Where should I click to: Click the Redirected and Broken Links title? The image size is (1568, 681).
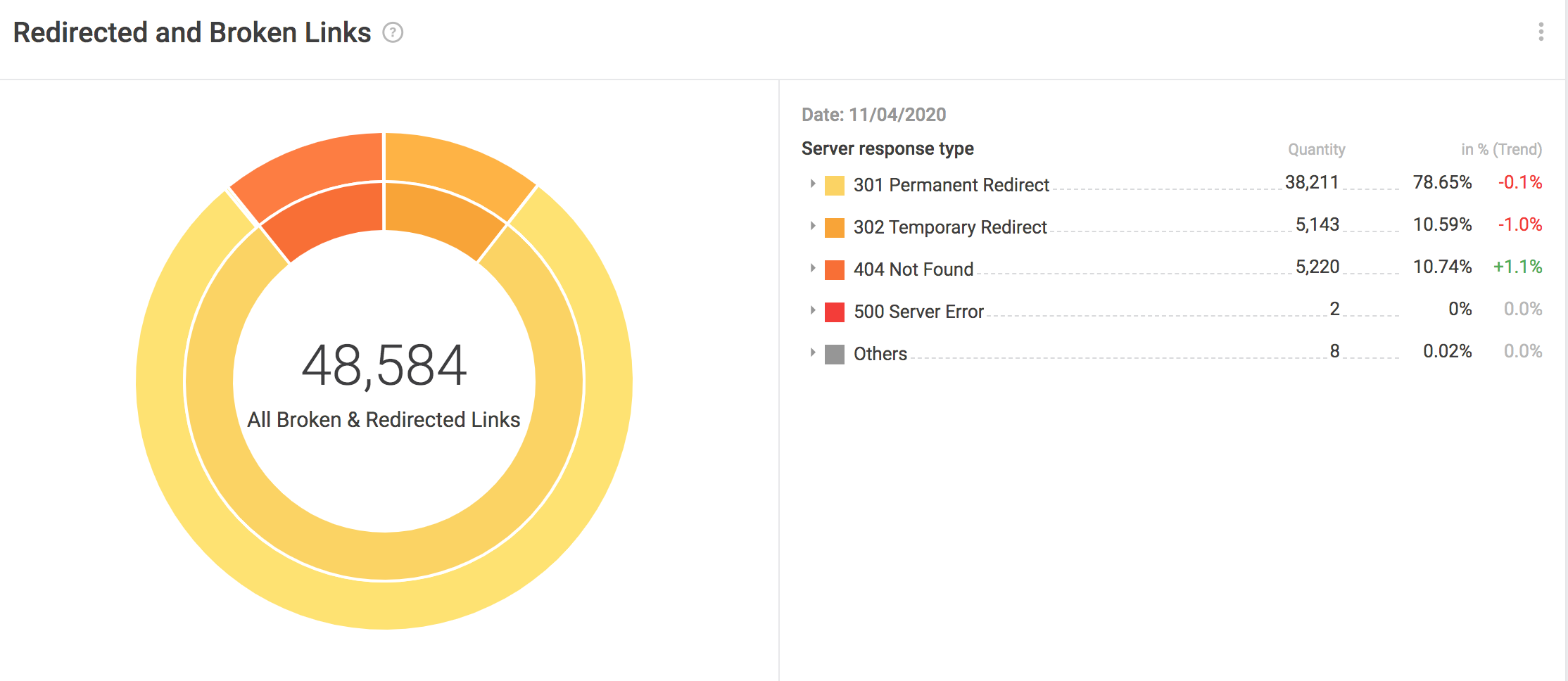tap(192, 32)
